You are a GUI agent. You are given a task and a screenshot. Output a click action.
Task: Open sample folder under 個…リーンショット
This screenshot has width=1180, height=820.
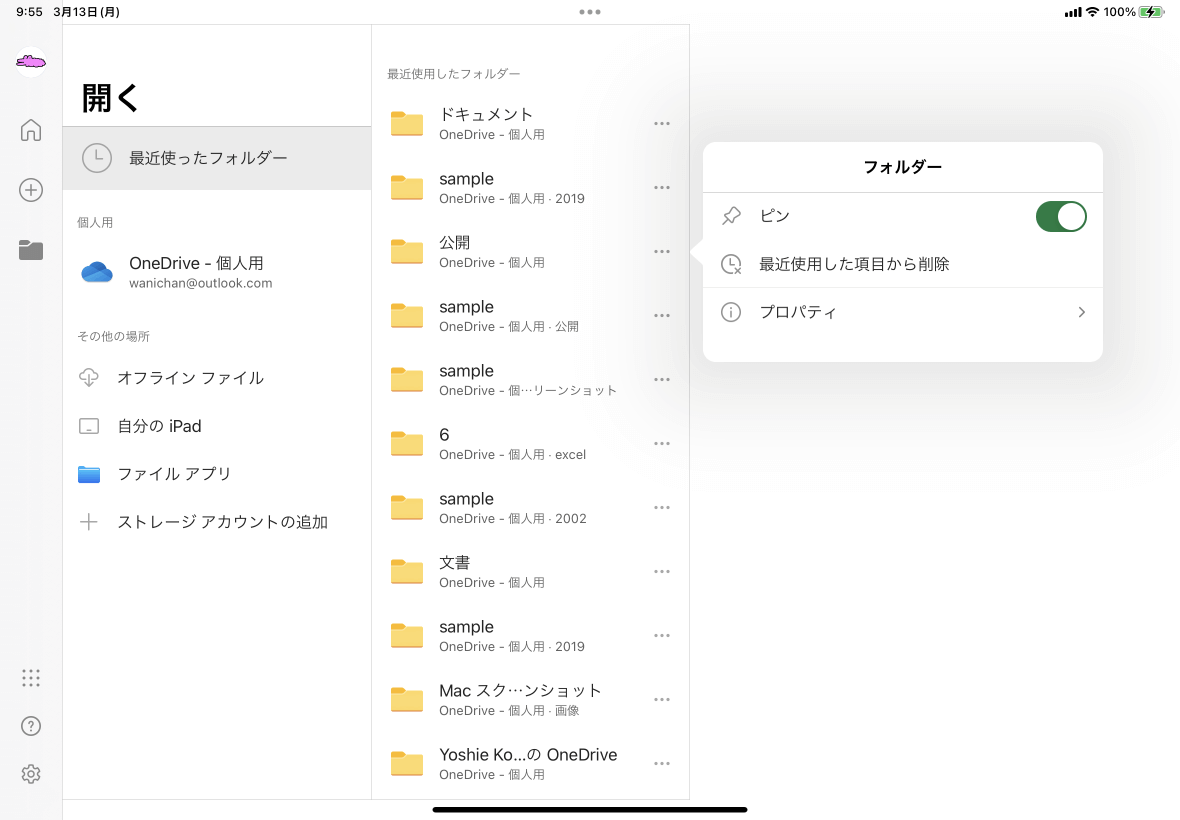(531, 380)
